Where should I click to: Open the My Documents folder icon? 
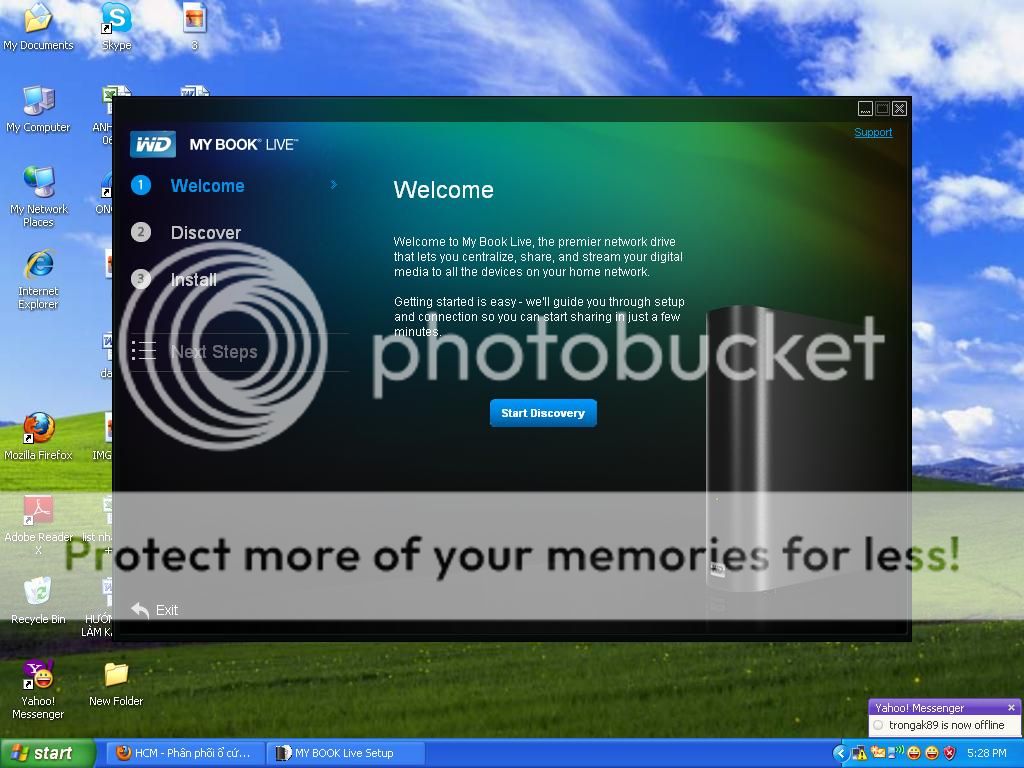tap(38, 20)
